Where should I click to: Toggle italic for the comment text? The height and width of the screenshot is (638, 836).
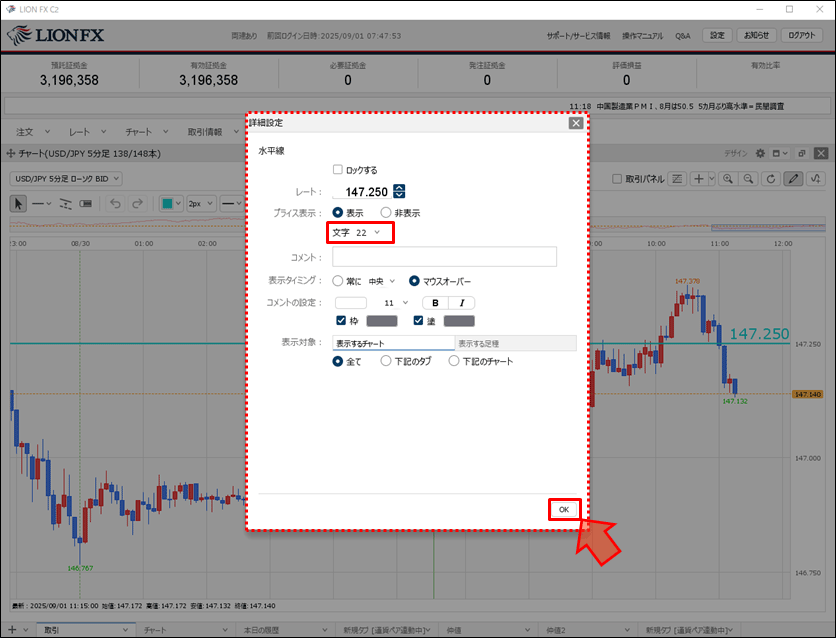(462, 303)
